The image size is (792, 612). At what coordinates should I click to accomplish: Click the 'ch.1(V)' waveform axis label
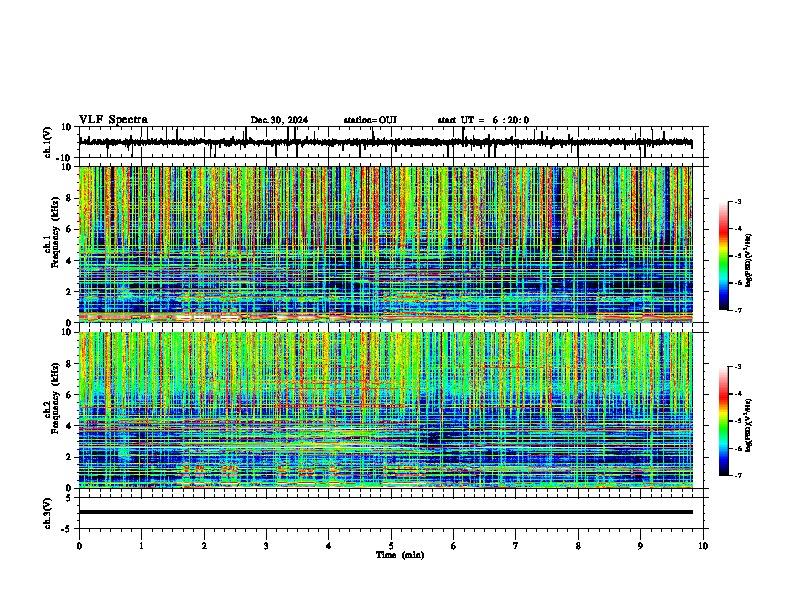click(x=48, y=142)
